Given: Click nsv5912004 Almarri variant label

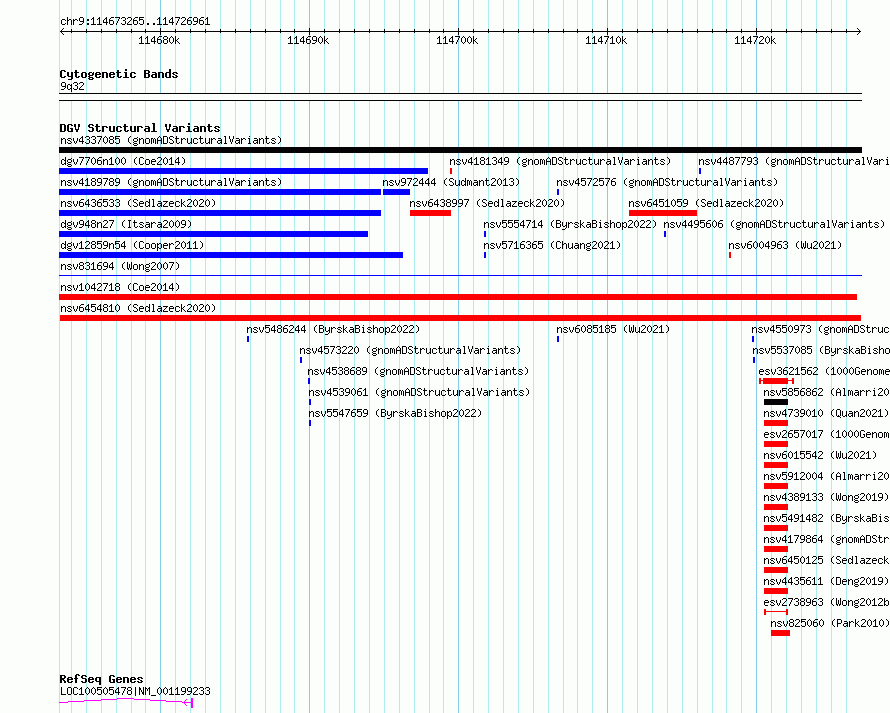Looking at the screenshot, I should (x=826, y=476).
